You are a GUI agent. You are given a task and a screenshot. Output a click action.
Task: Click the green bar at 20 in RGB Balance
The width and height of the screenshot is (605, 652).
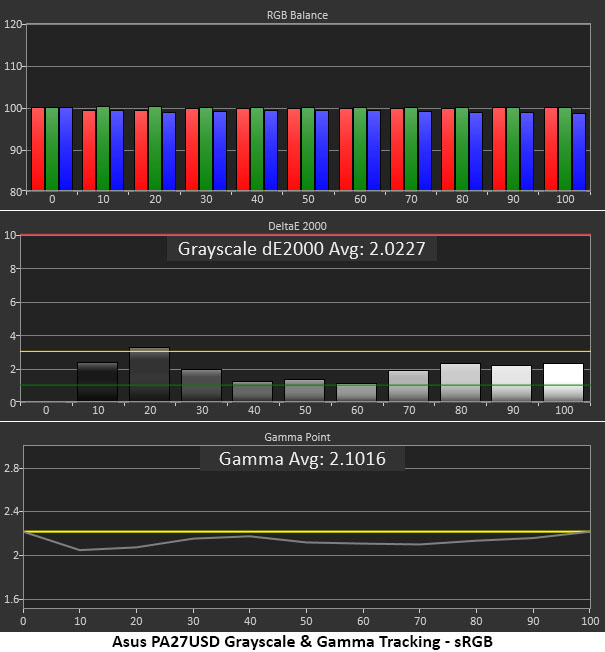point(155,149)
